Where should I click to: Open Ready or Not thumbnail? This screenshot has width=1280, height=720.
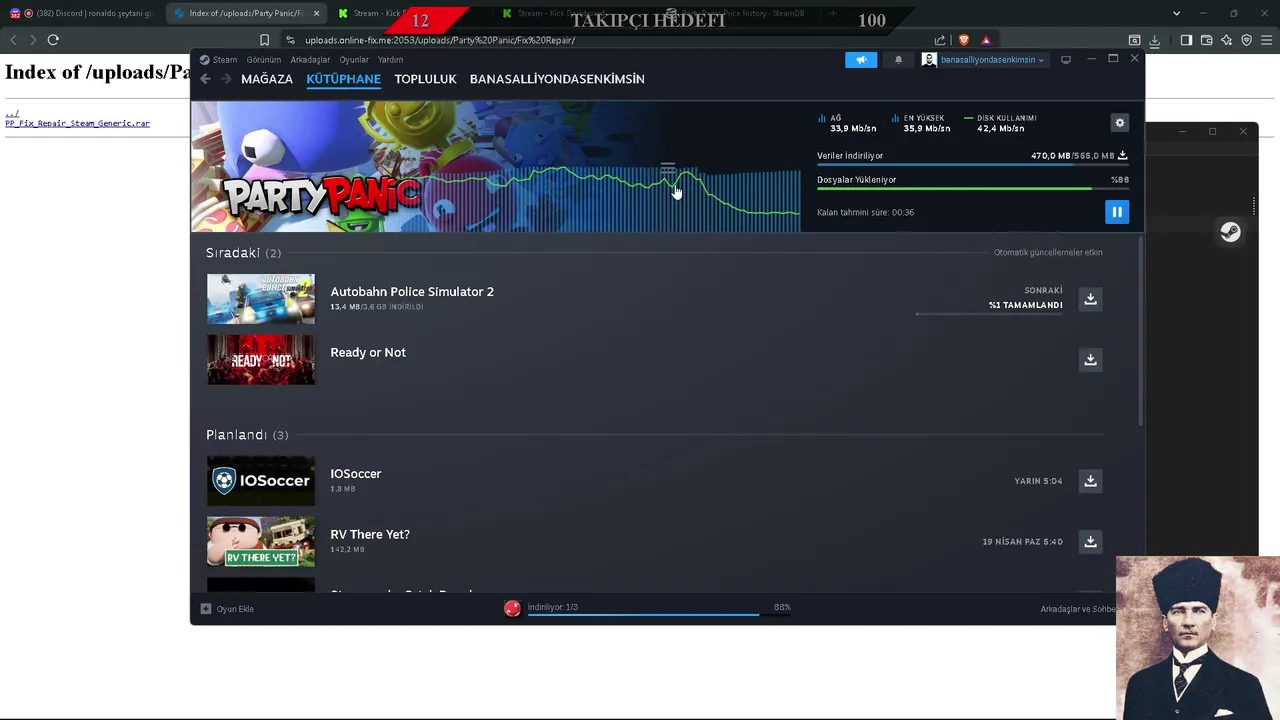261,360
